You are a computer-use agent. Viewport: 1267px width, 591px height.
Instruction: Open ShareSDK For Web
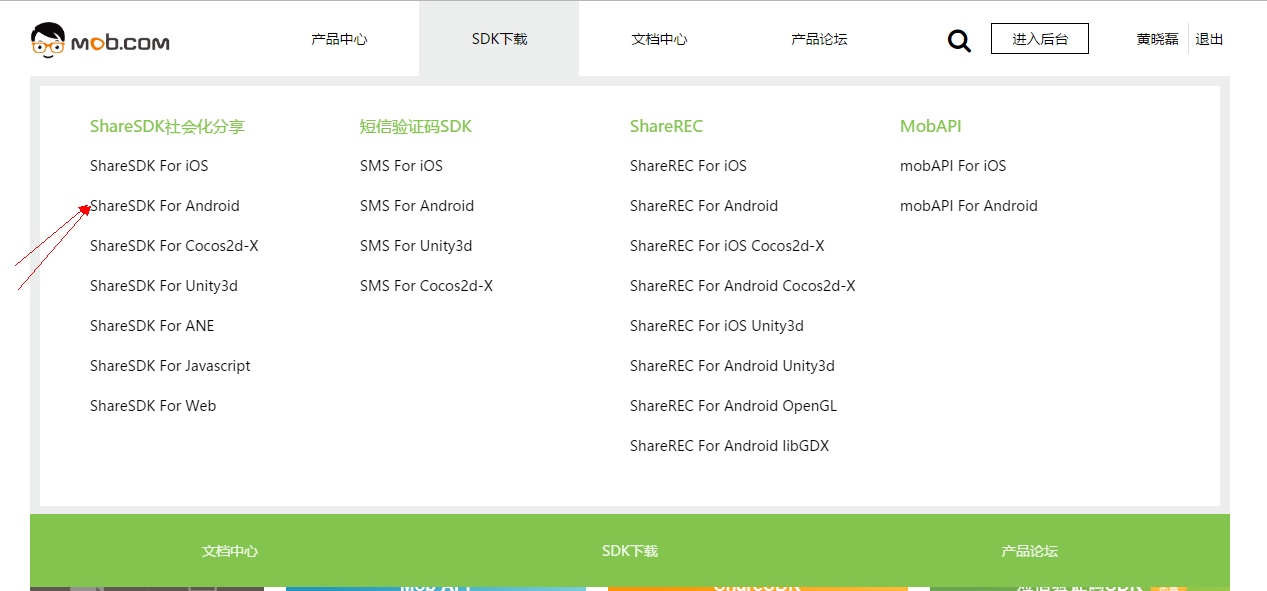[153, 406]
